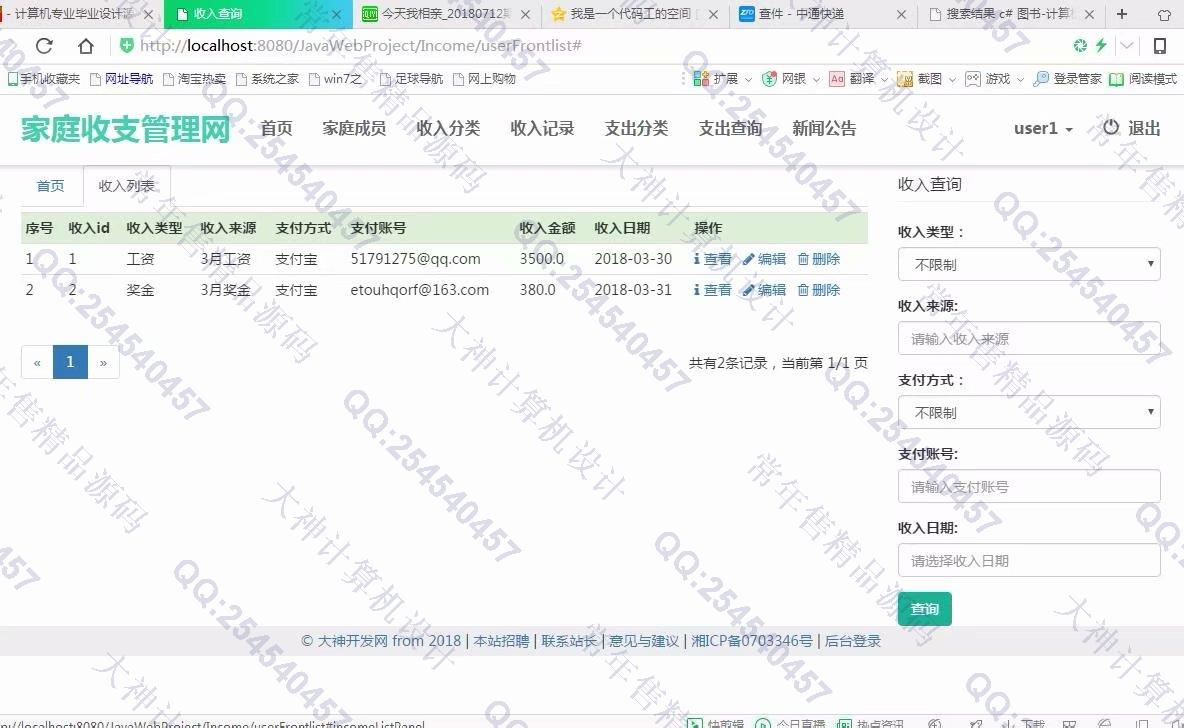Edit the 3月工资 income row
The image size is (1184, 728).
[764, 259]
